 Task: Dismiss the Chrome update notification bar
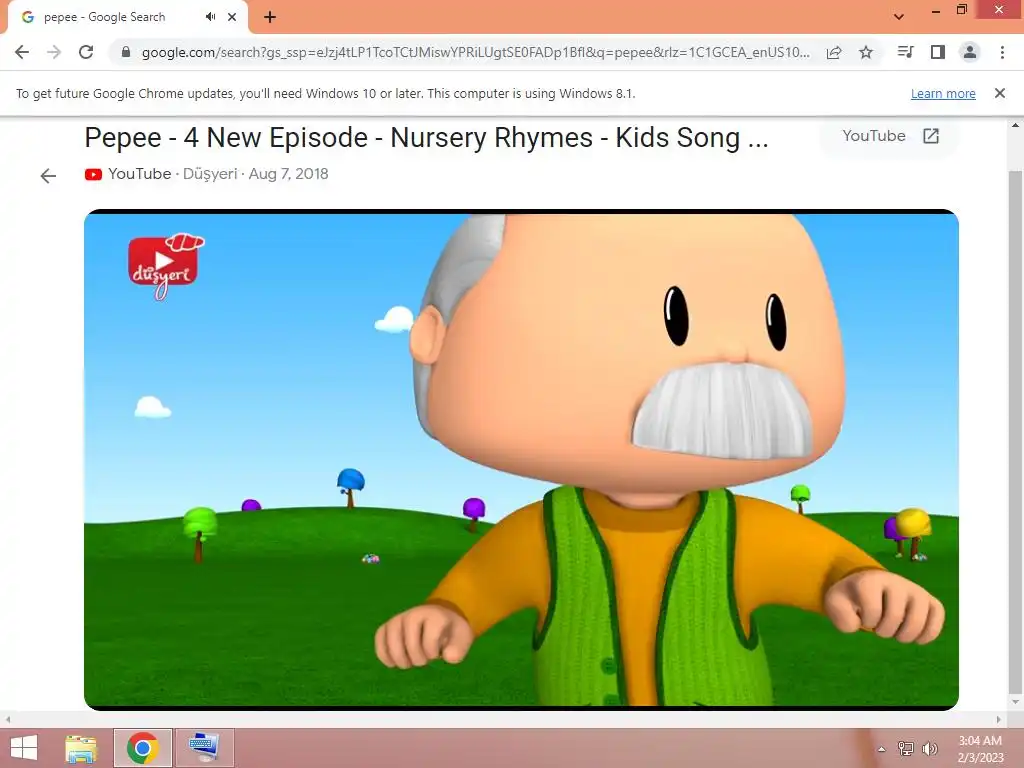[1000, 93]
